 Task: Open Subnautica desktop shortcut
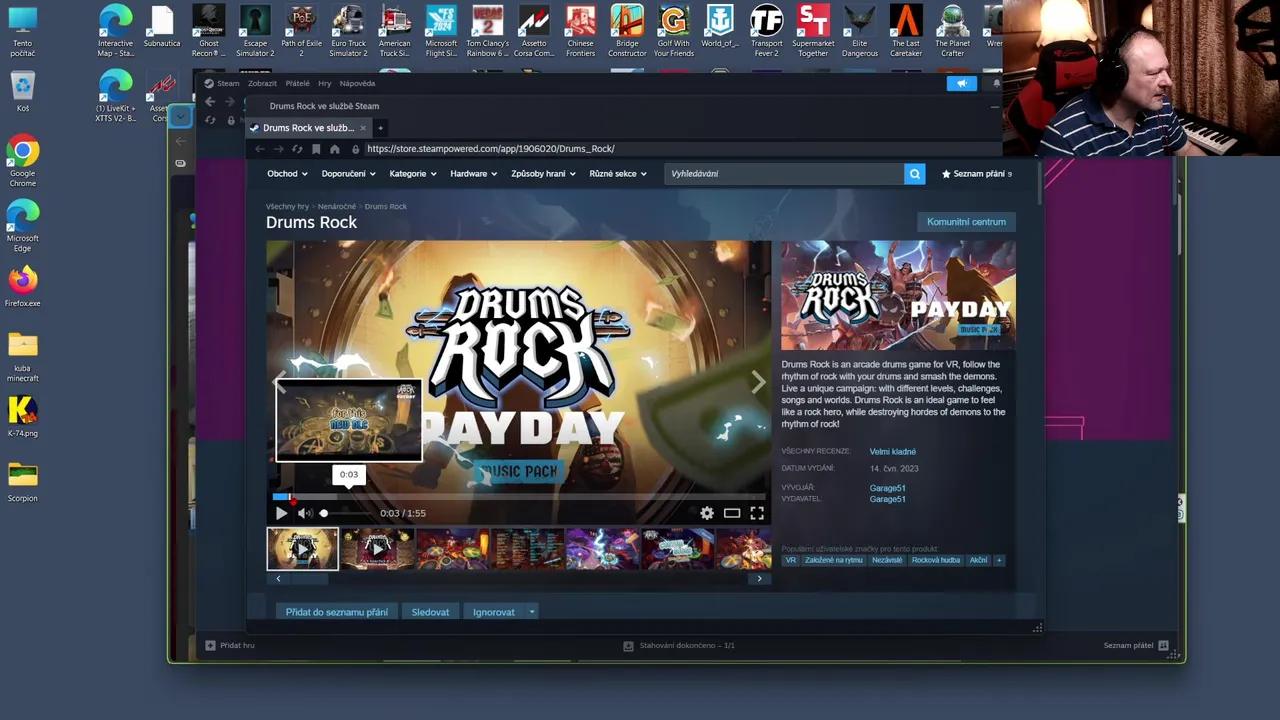(162, 29)
